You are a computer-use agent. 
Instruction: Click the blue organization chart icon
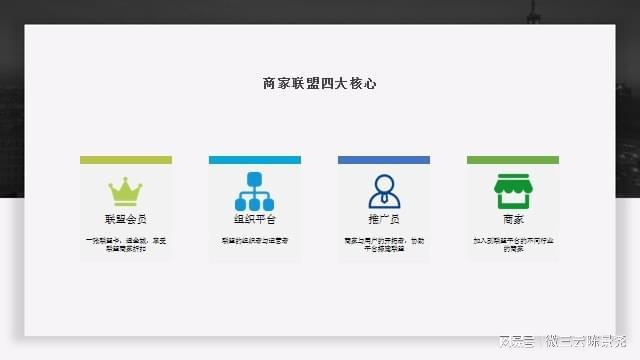(254, 191)
